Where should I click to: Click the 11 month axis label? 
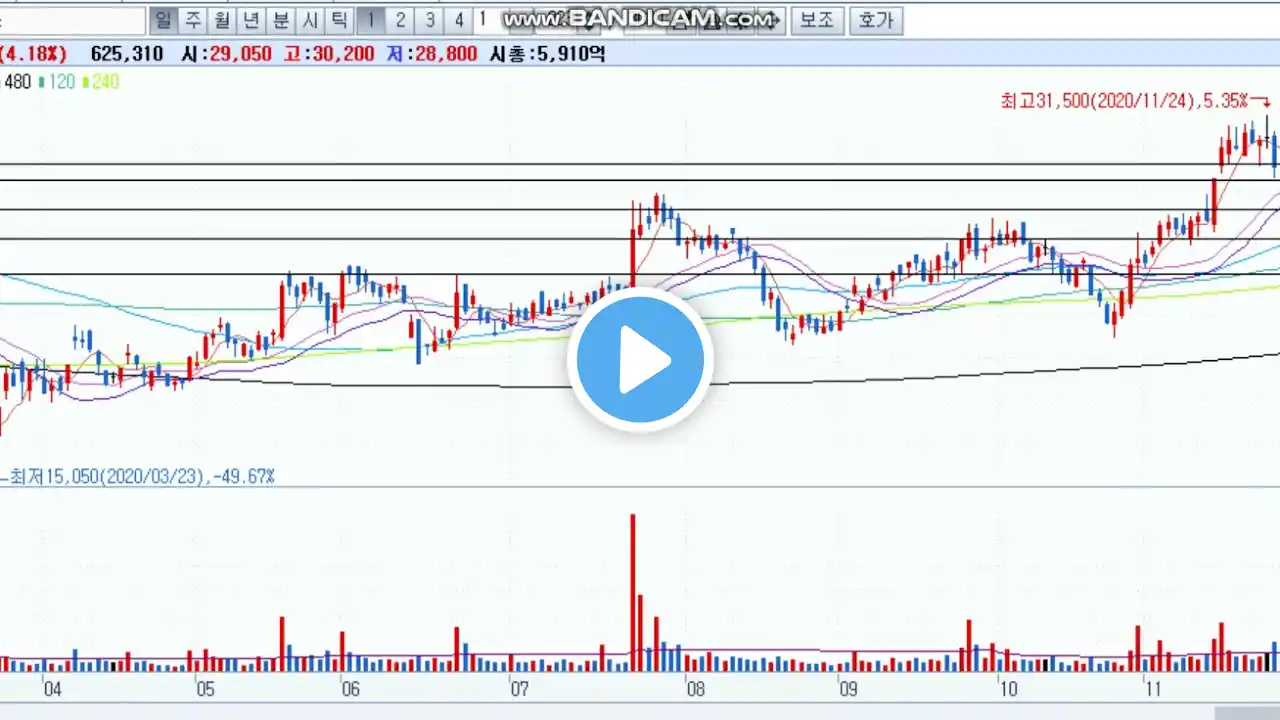[x=1153, y=688]
